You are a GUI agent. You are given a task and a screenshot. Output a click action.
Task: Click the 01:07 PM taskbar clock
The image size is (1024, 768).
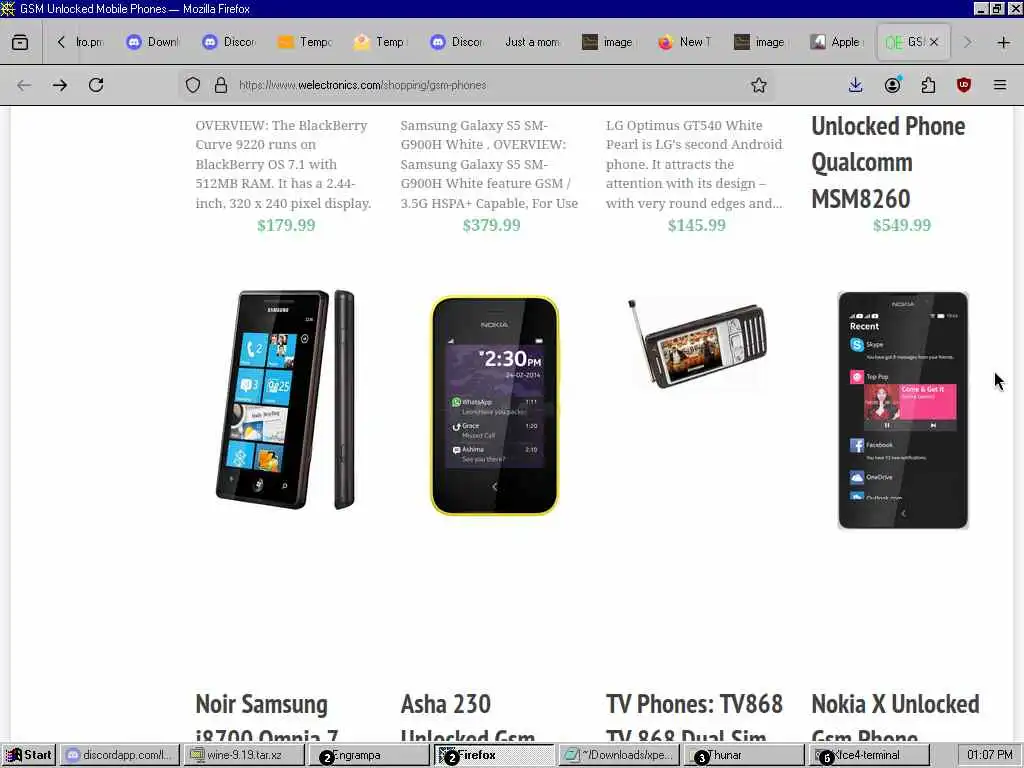[989, 755]
